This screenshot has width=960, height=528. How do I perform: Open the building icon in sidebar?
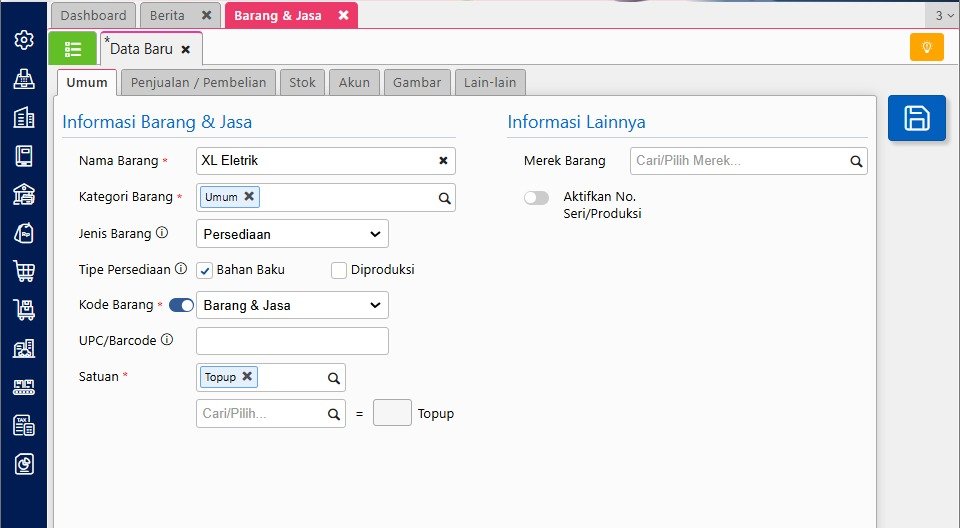(x=24, y=118)
